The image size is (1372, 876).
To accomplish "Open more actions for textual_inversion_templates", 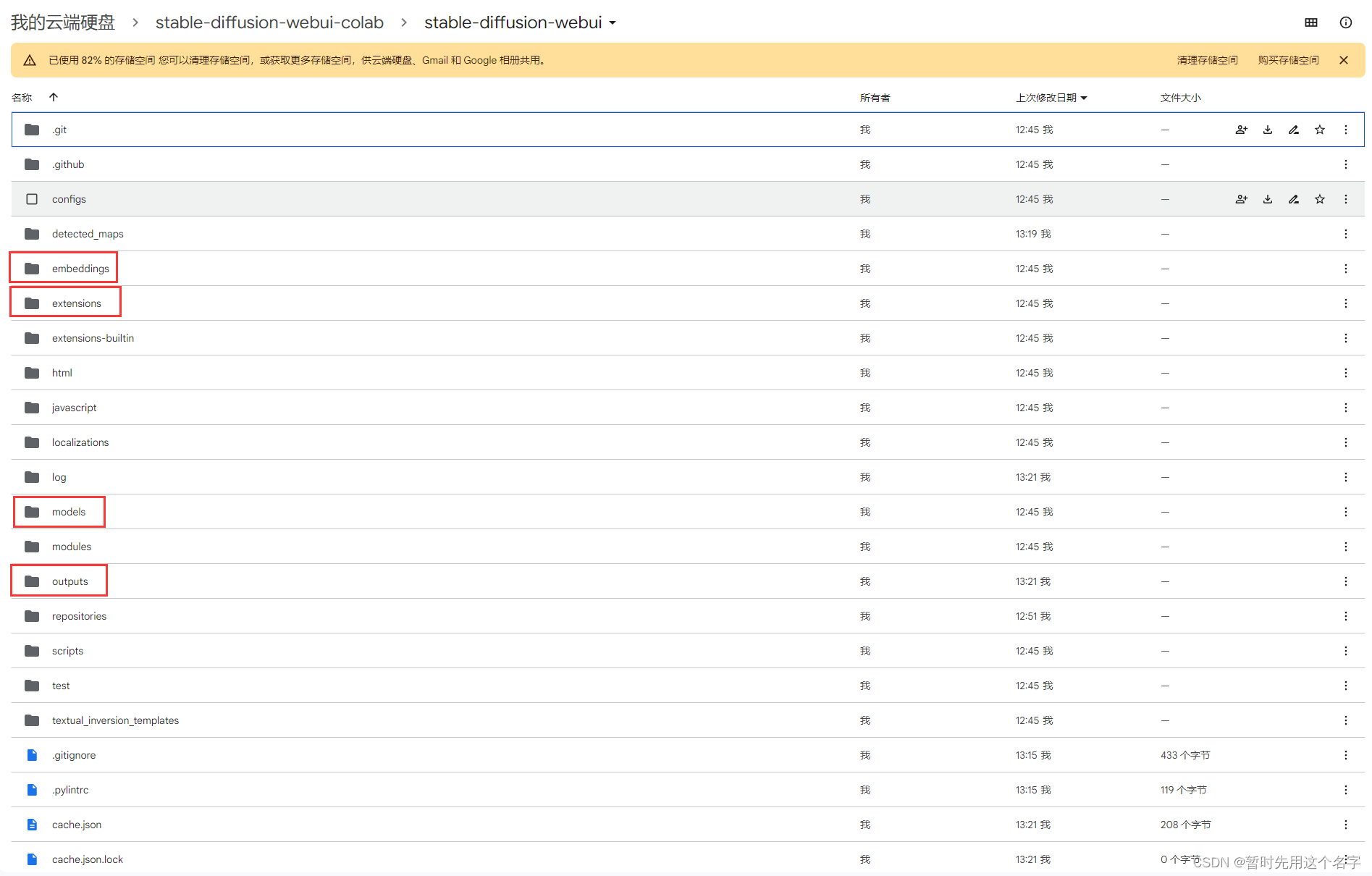I will [1345, 720].
